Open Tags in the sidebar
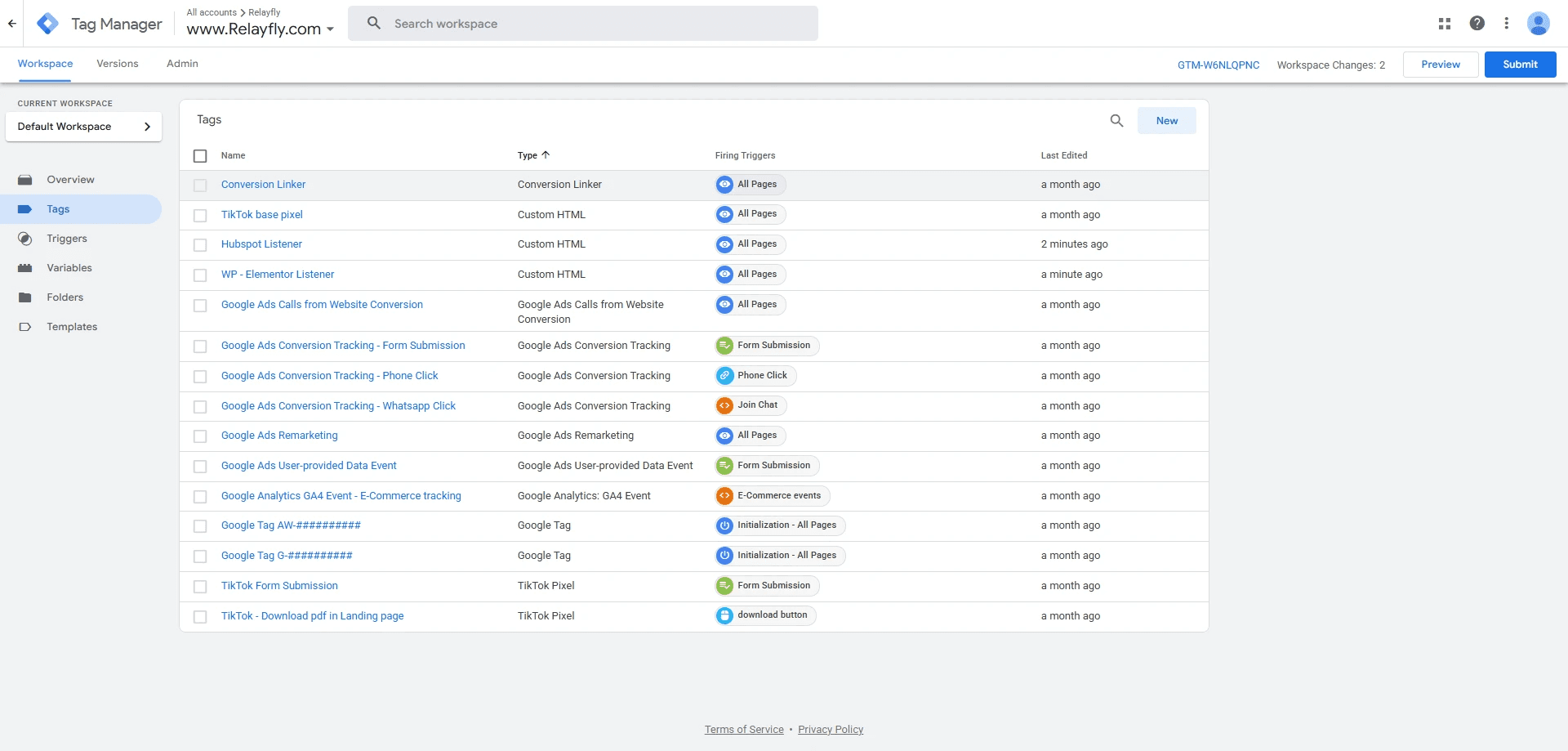 (81, 209)
